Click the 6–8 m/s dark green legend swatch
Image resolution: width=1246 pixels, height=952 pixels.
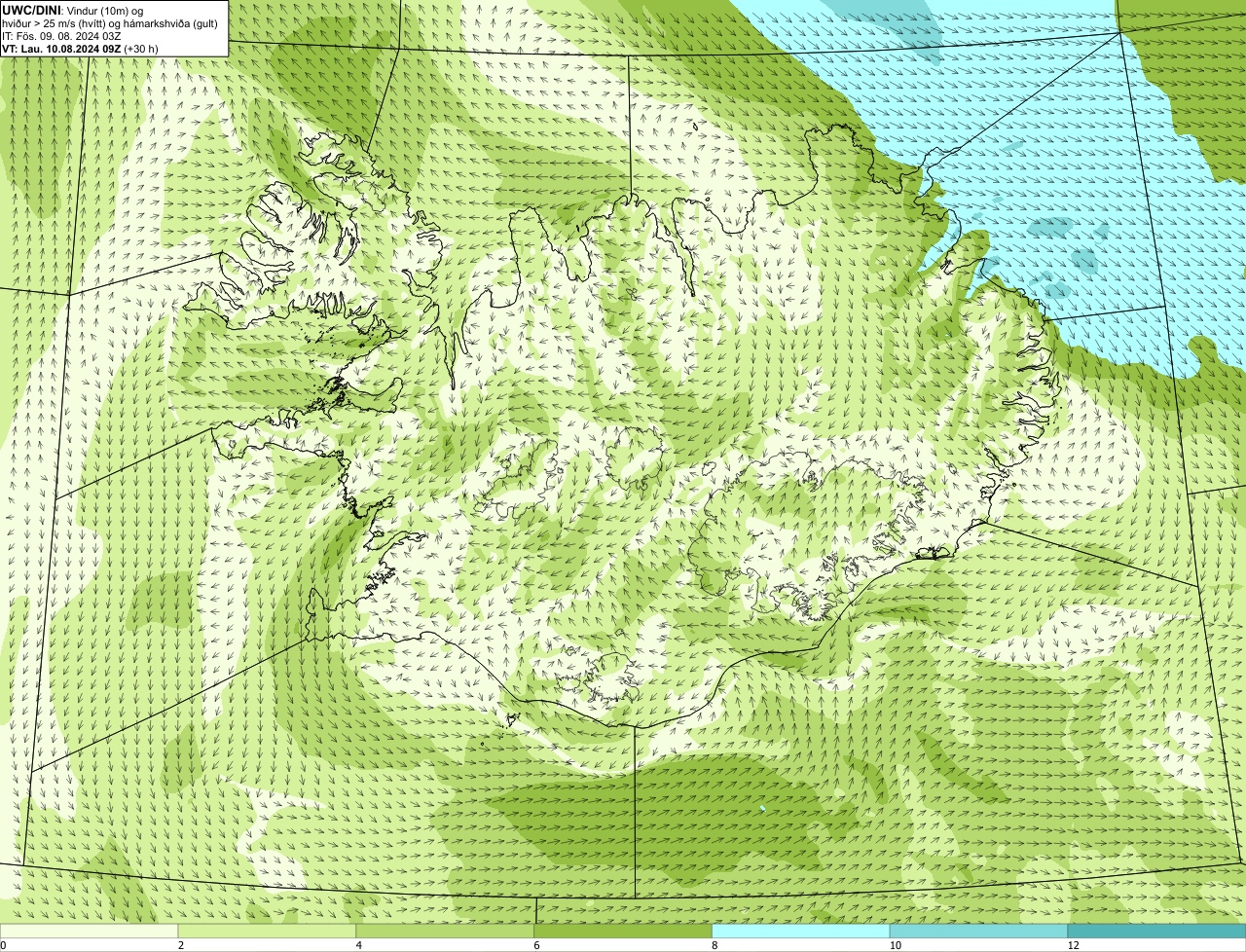tap(624, 931)
